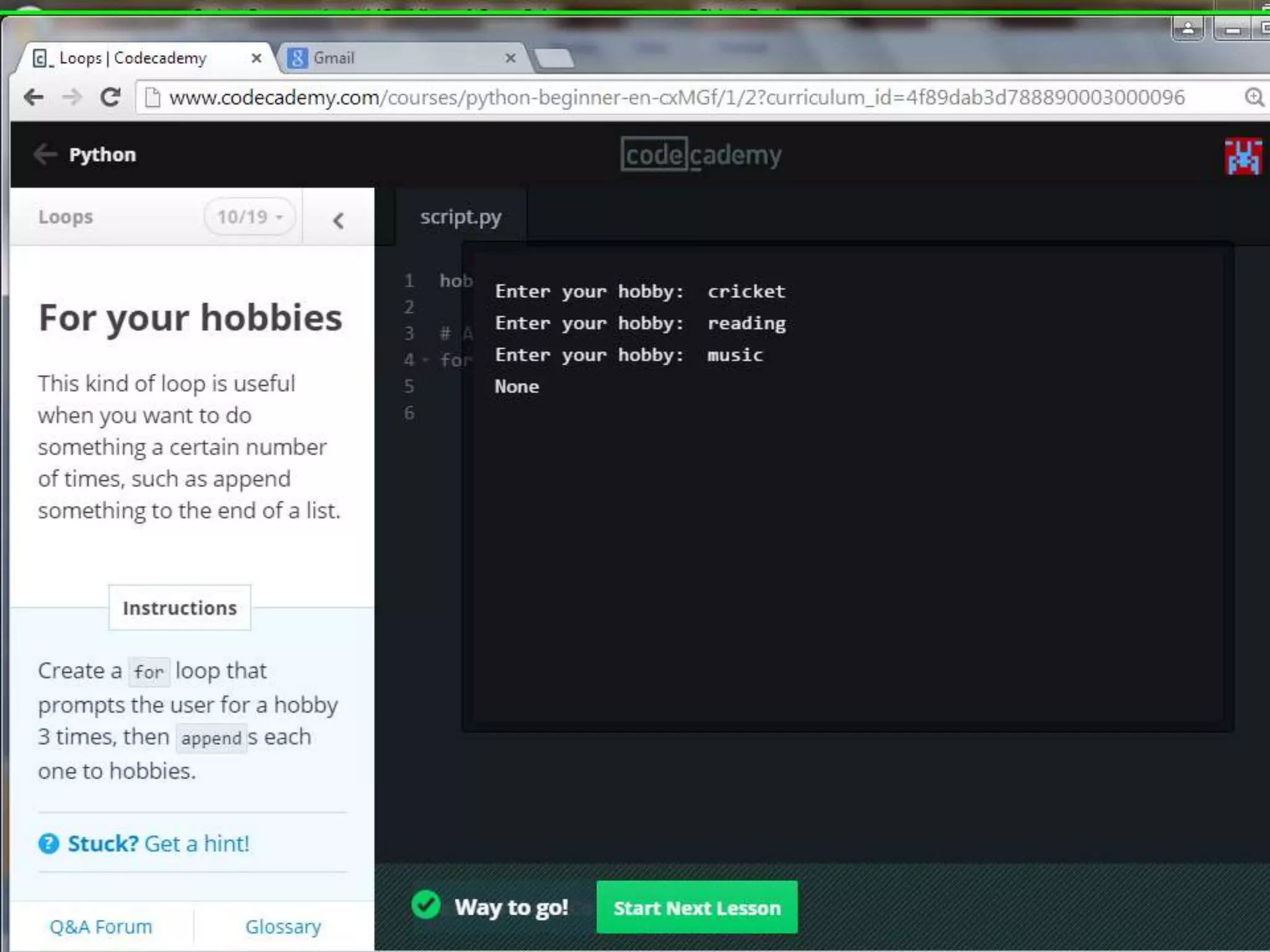Click the 'None' output line

(x=517, y=387)
